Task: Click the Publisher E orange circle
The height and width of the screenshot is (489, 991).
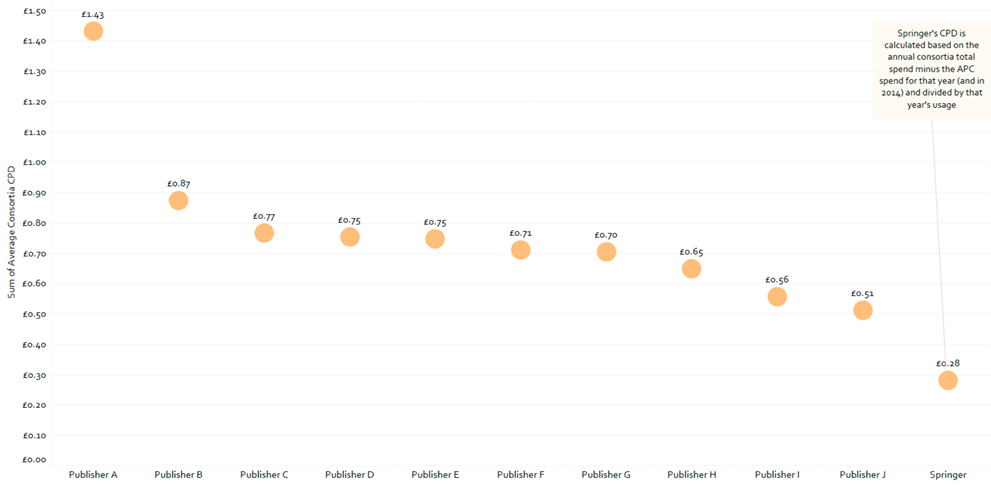Action: pos(435,239)
